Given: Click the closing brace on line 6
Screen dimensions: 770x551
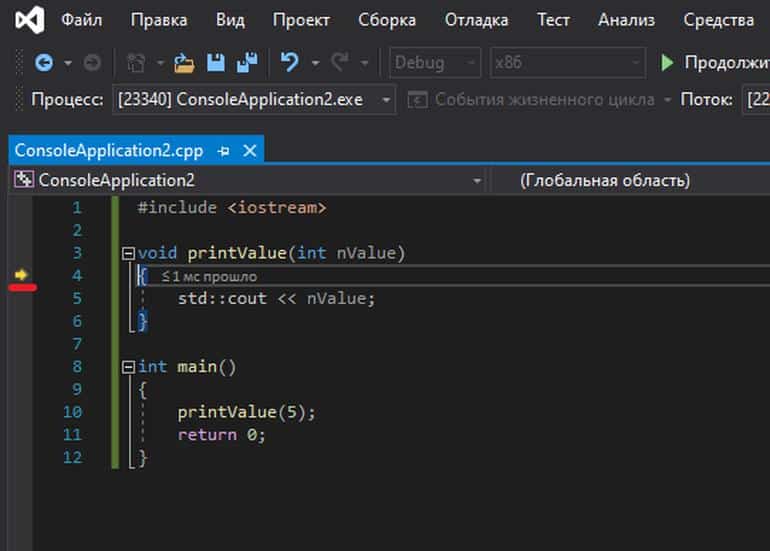Looking at the screenshot, I should pos(142,322).
